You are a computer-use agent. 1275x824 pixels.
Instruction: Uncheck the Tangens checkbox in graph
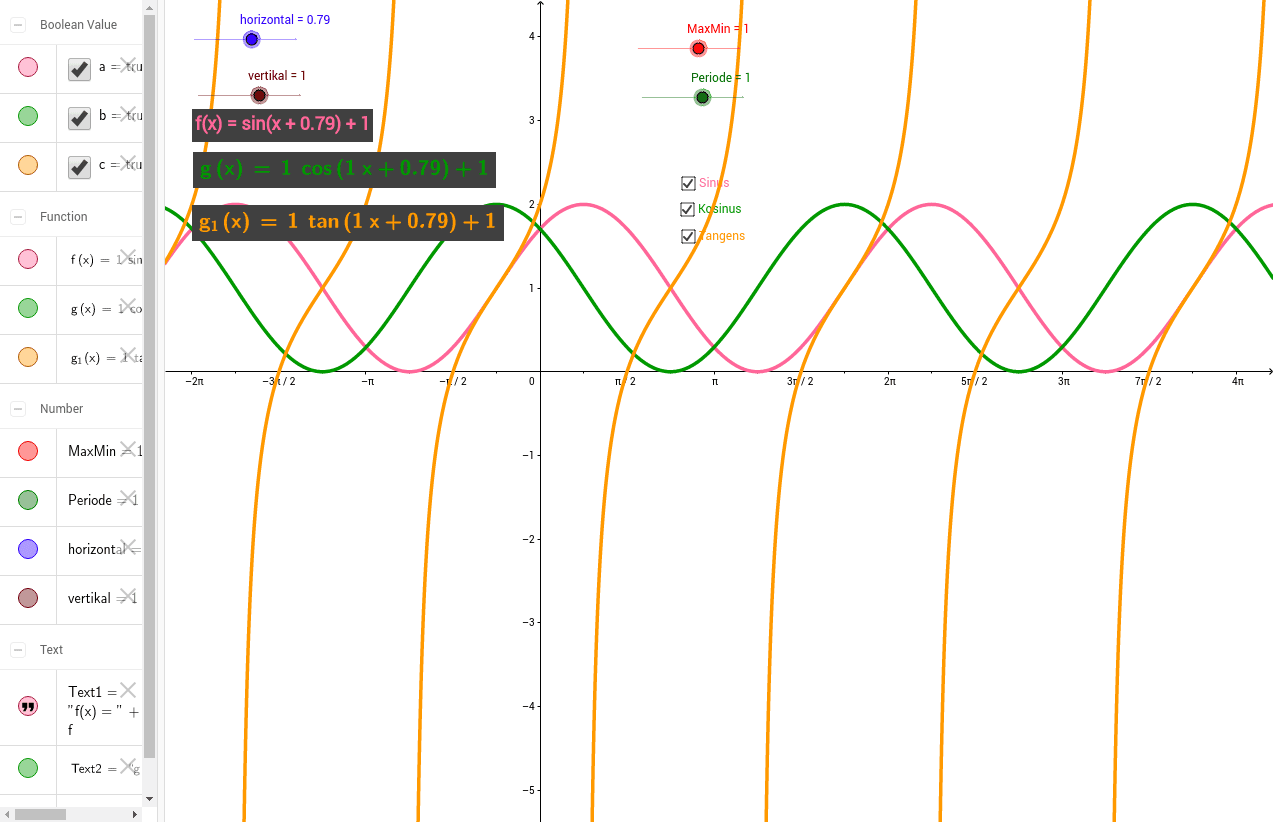coord(688,237)
